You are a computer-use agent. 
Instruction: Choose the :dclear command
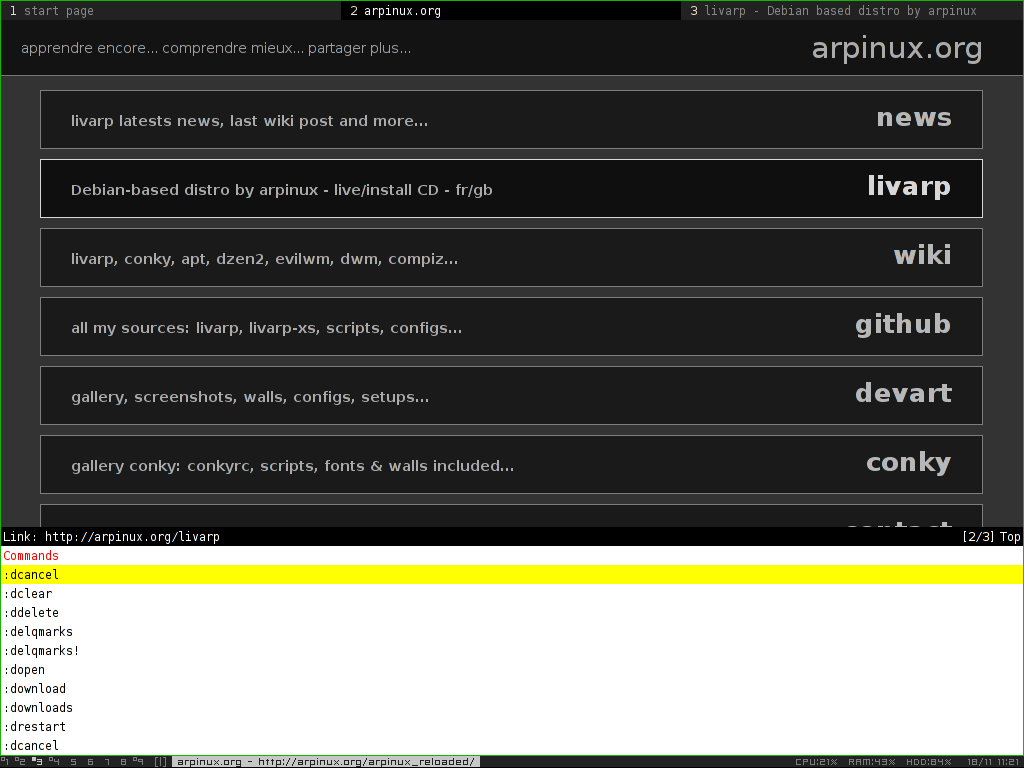point(512,594)
